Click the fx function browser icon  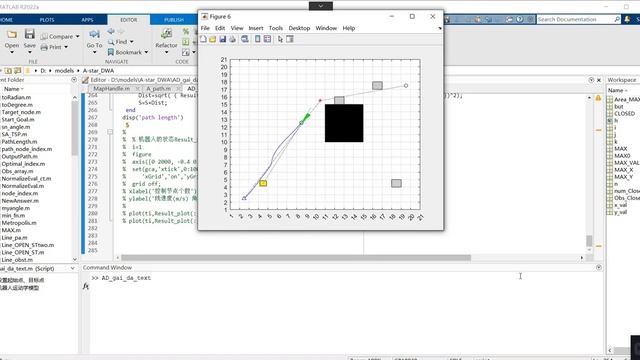click(x=86, y=286)
